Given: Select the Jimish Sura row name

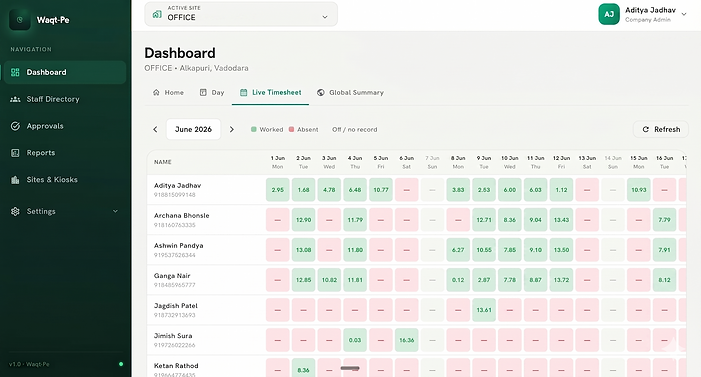Looking at the screenshot, I should click(173, 335).
